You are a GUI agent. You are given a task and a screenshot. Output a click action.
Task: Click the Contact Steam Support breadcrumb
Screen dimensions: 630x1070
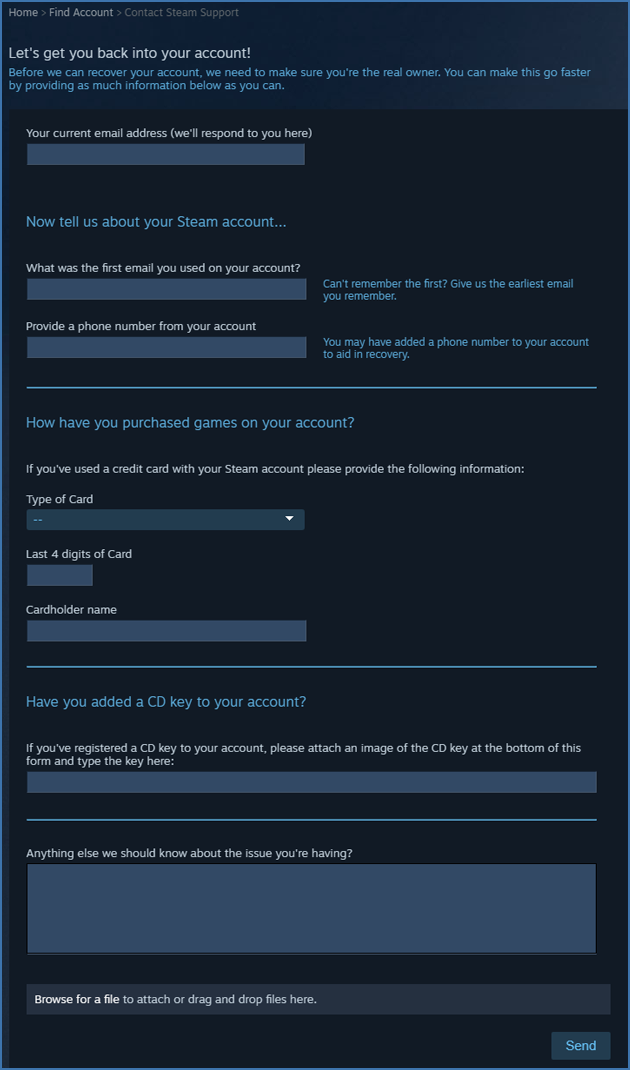click(x=181, y=13)
